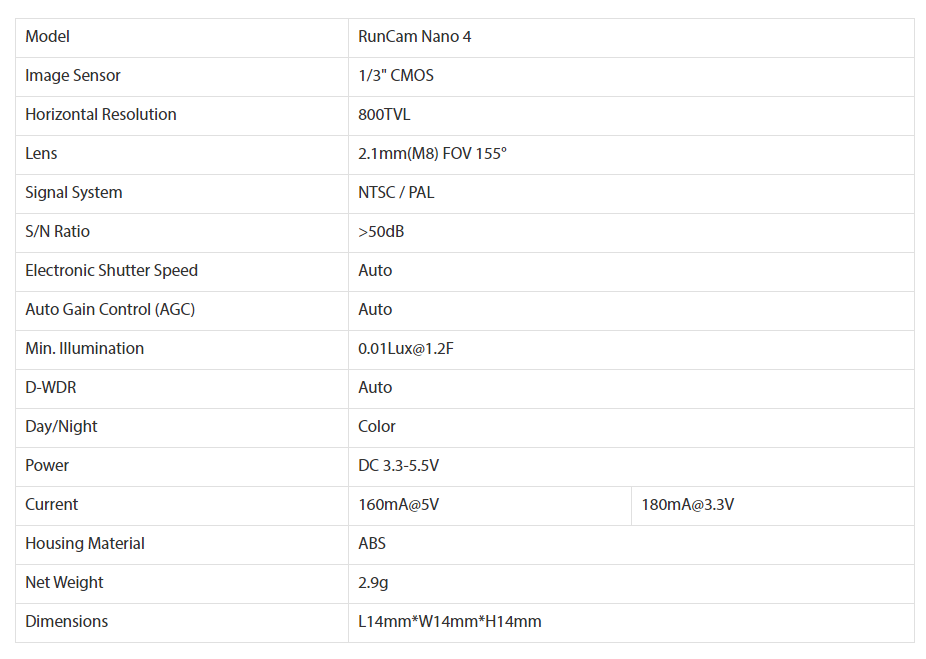Click the "1/3" CMOS" sensor value
926x659 pixels.
[396, 76]
